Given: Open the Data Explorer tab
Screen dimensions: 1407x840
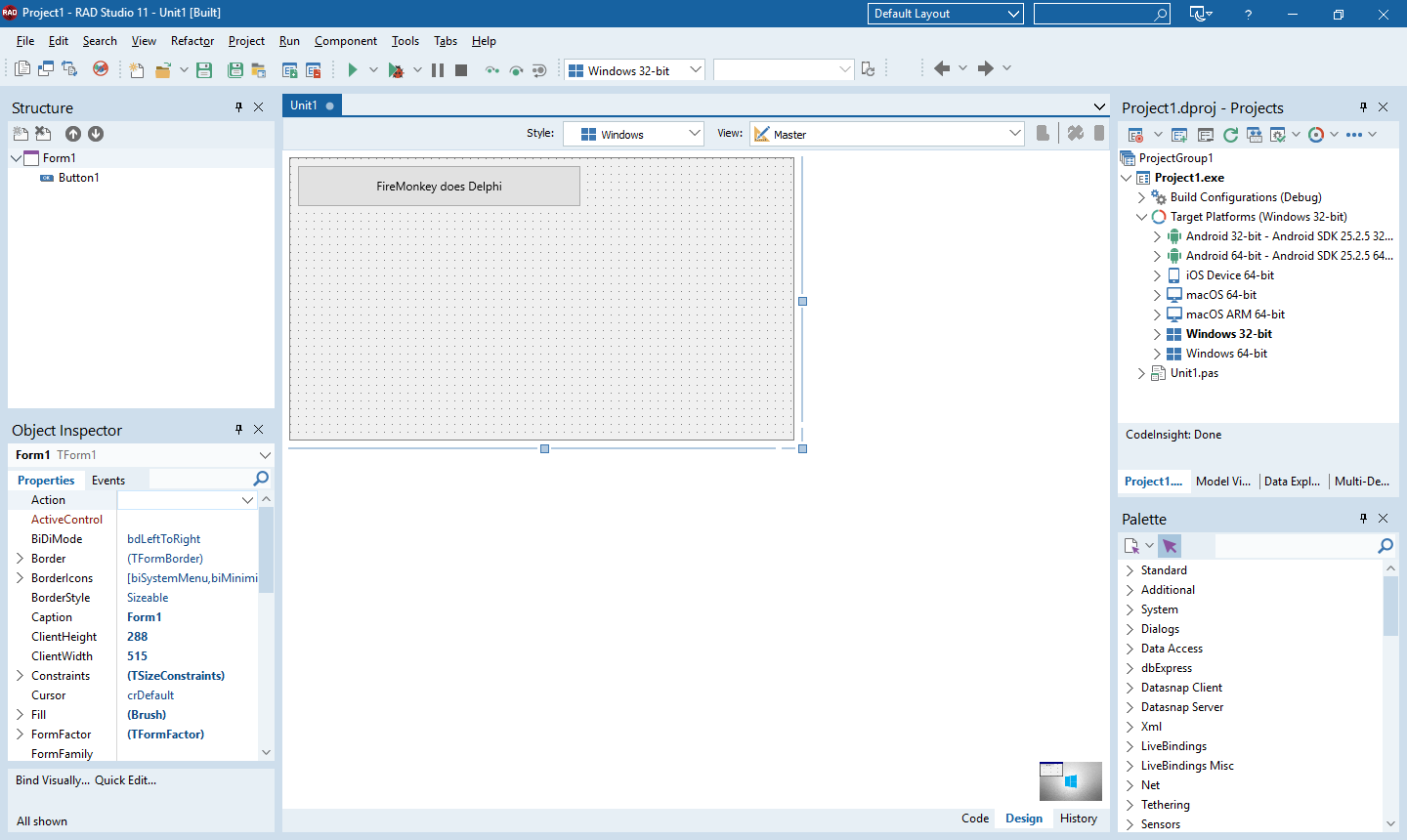Looking at the screenshot, I should coord(1292,482).
